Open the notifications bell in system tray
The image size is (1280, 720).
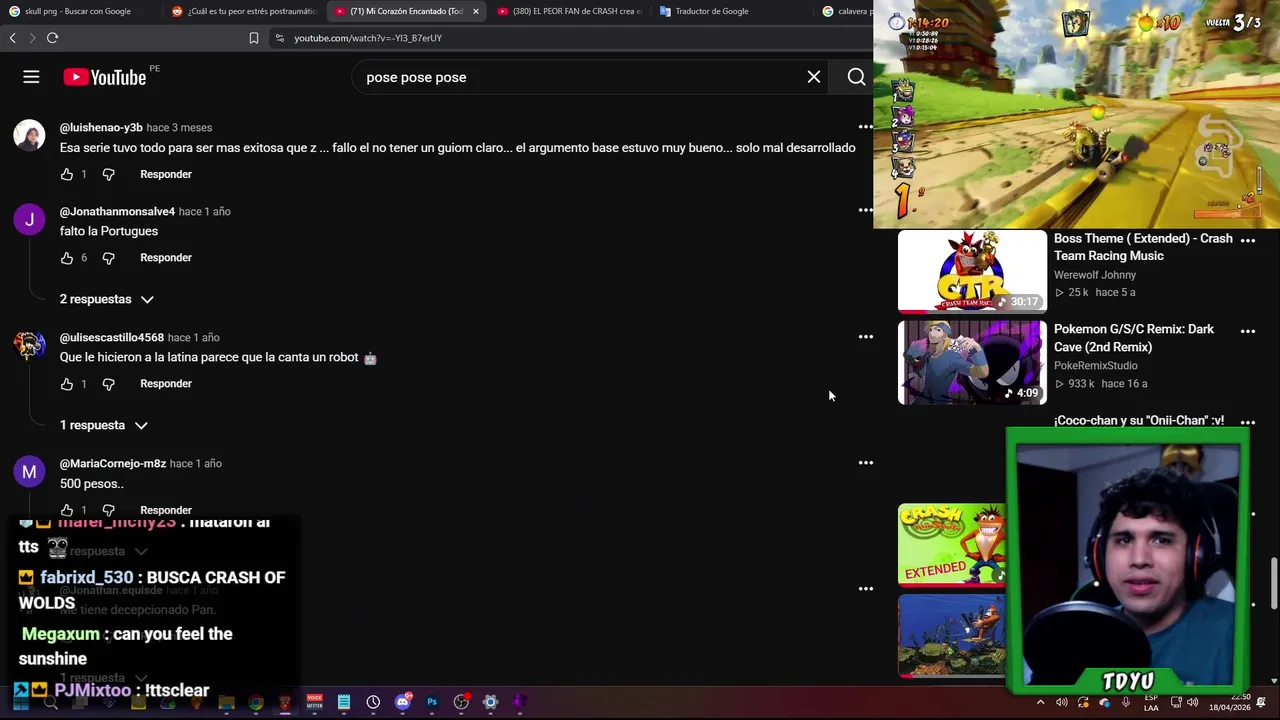1262,703
